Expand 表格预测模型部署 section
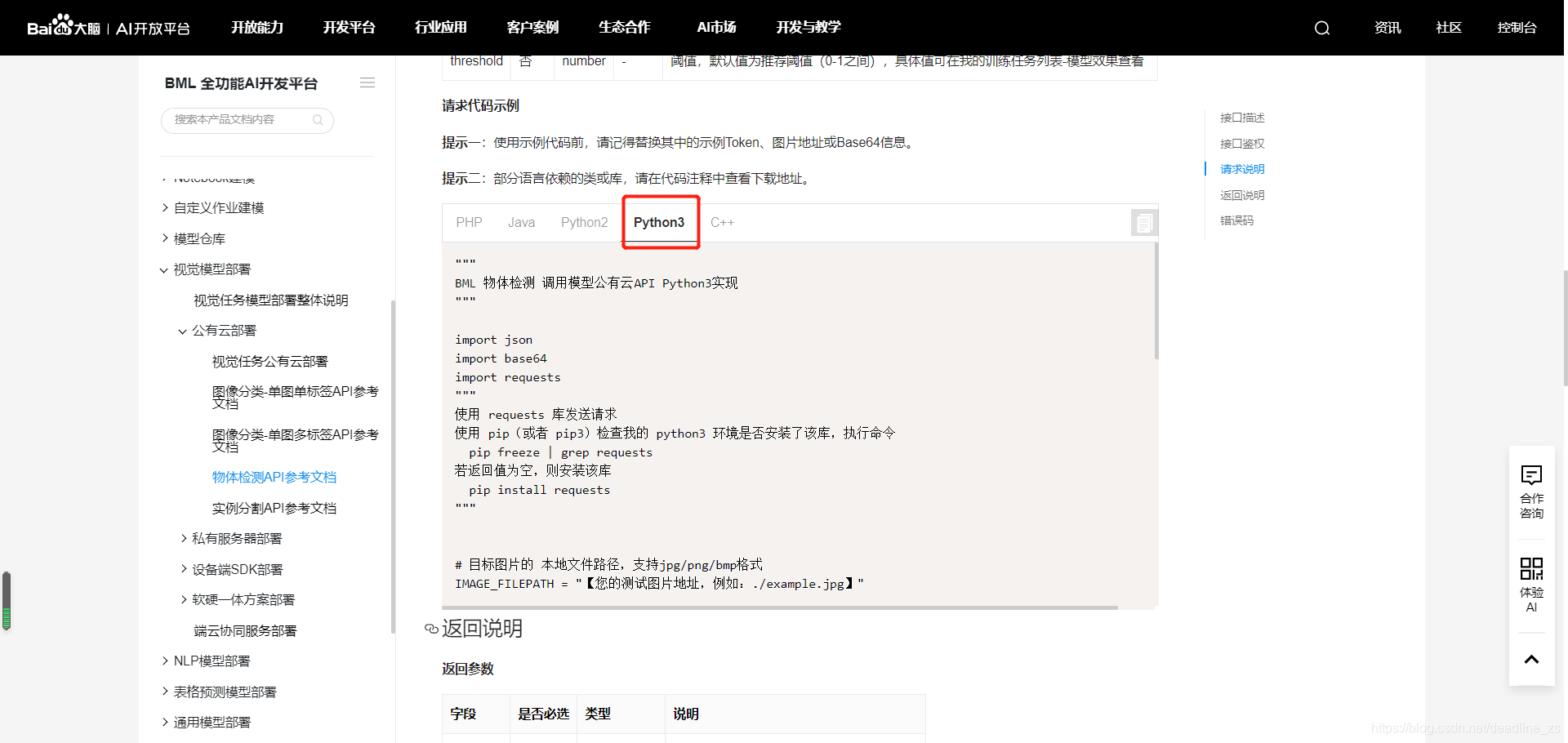 (225, 692)
